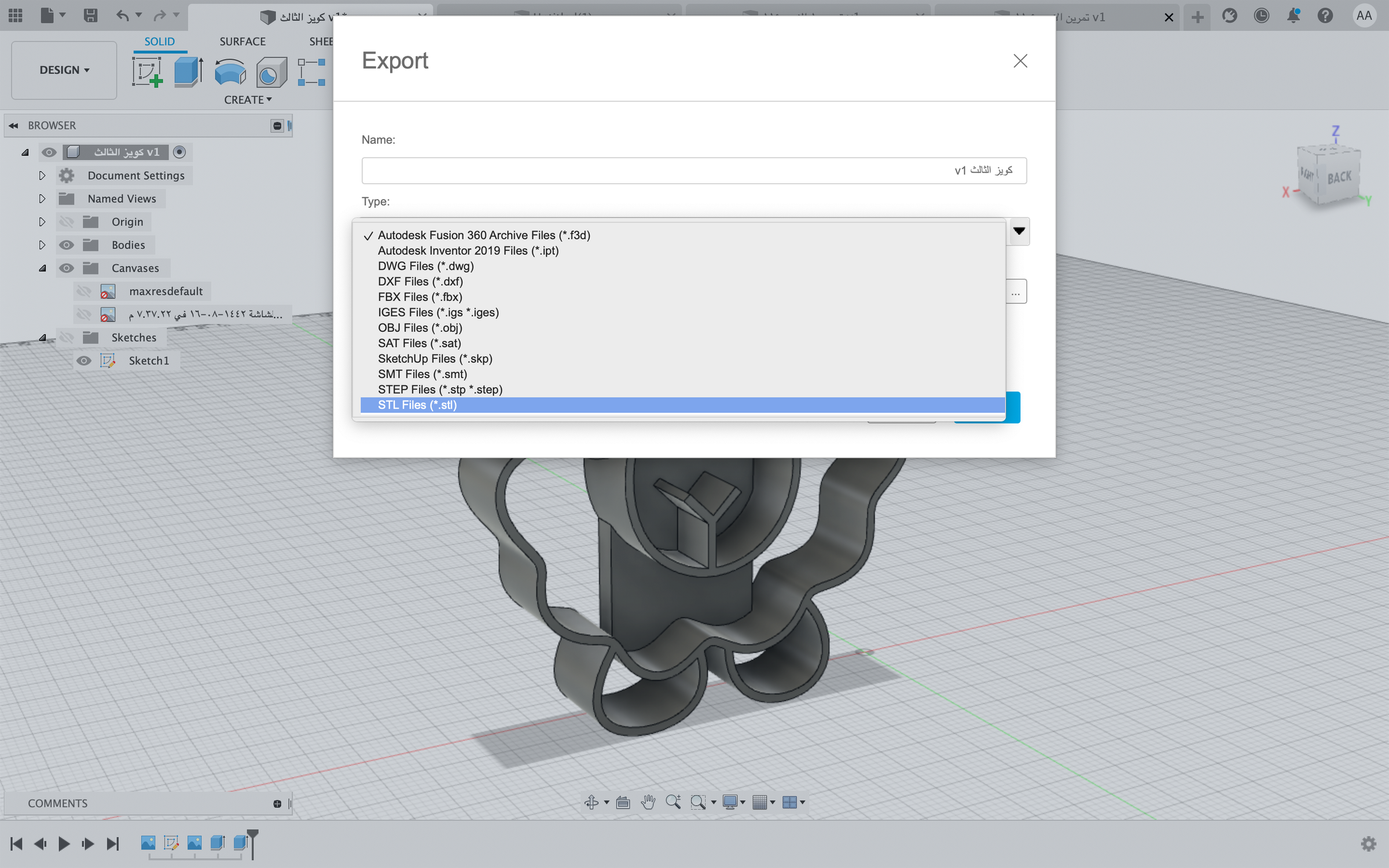Select the Create Sketch tool
This screenshot has width=1389, height=868.
(x=148, y=72)
